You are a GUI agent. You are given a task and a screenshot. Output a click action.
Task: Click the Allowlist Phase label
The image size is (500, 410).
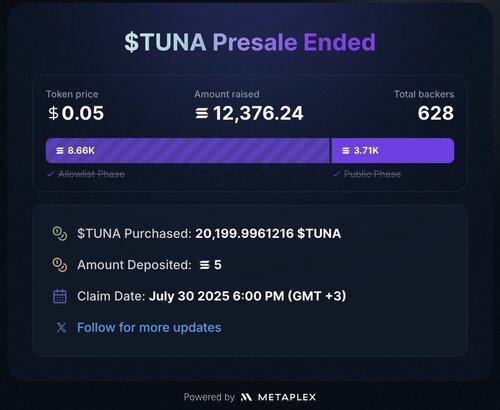coord(92,174)
